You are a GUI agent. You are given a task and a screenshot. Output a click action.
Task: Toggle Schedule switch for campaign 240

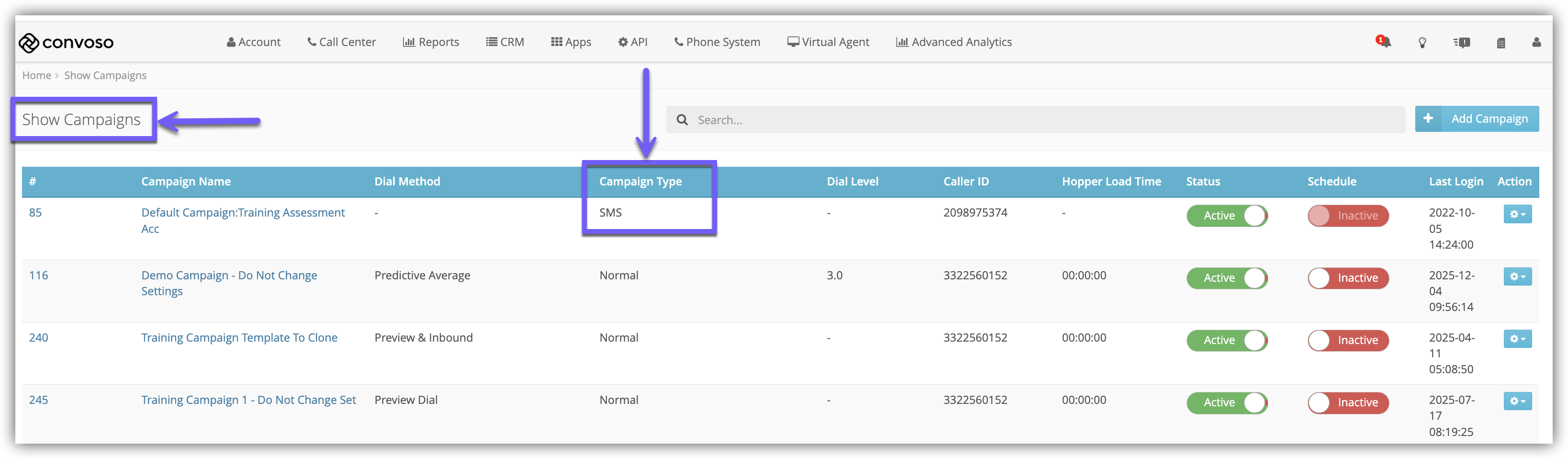[x=1348, y=340]
